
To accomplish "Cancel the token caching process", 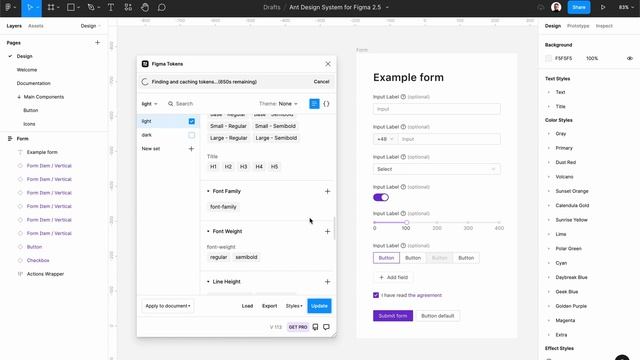I will tap(321, 82).
